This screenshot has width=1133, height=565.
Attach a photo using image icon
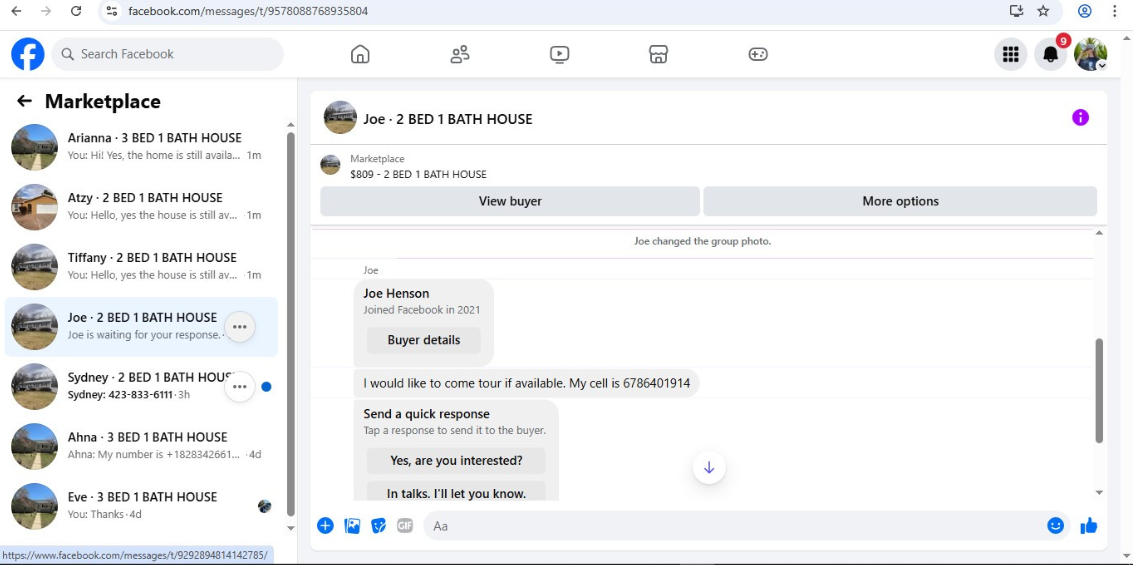point(352,526)
